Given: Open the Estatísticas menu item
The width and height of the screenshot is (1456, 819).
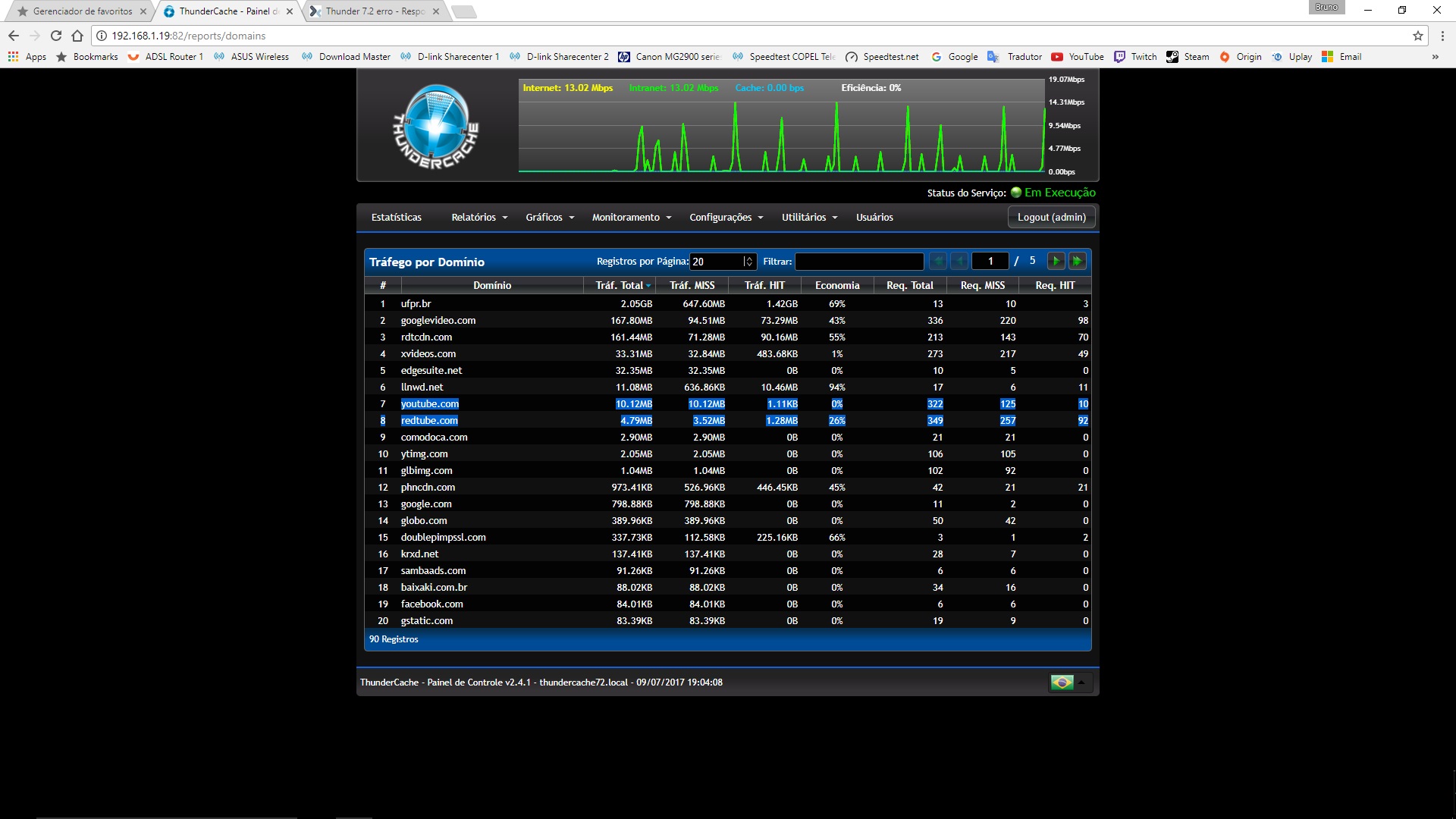Looking at the screenshot, I should click(x=396, y=218).
